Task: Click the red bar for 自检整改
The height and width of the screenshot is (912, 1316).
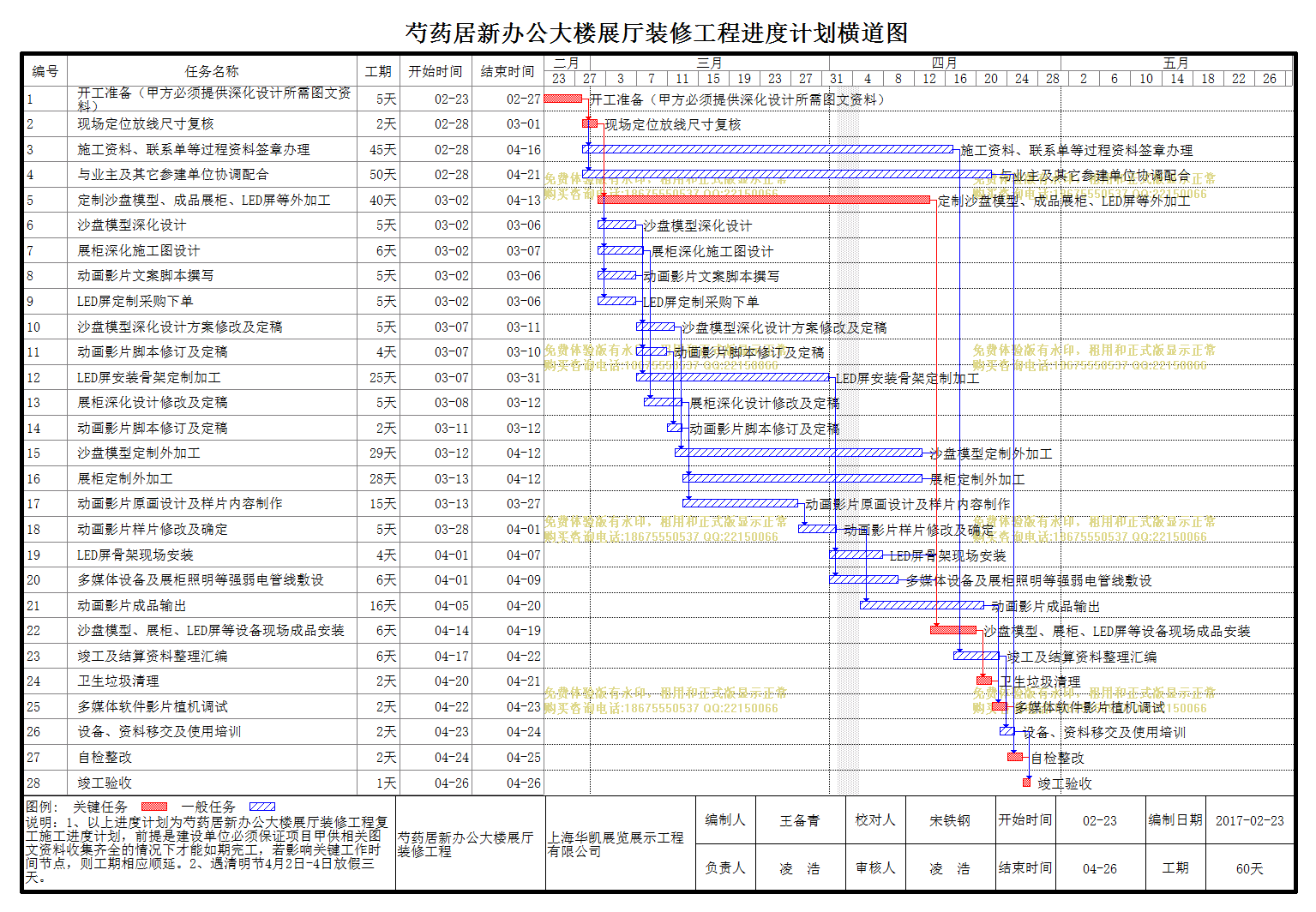Action: [1015, 757]
